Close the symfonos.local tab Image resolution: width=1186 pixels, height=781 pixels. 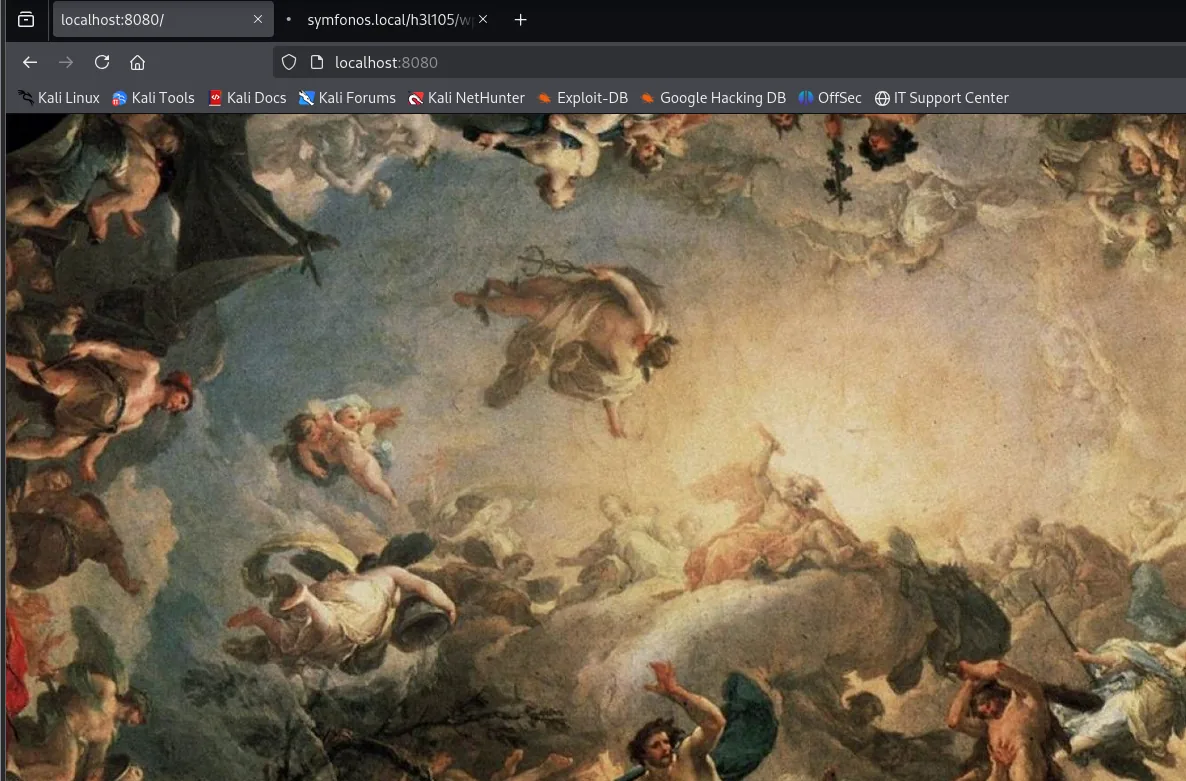(x=483, y=20)
